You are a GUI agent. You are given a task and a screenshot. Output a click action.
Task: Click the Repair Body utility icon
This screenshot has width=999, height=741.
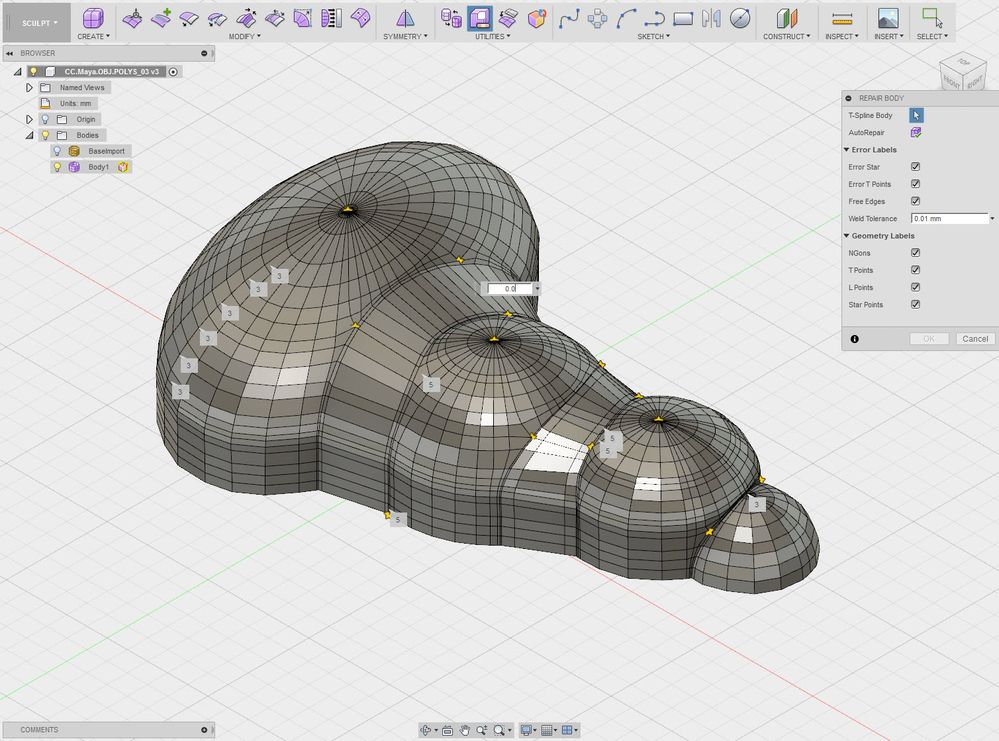[480, 18]
